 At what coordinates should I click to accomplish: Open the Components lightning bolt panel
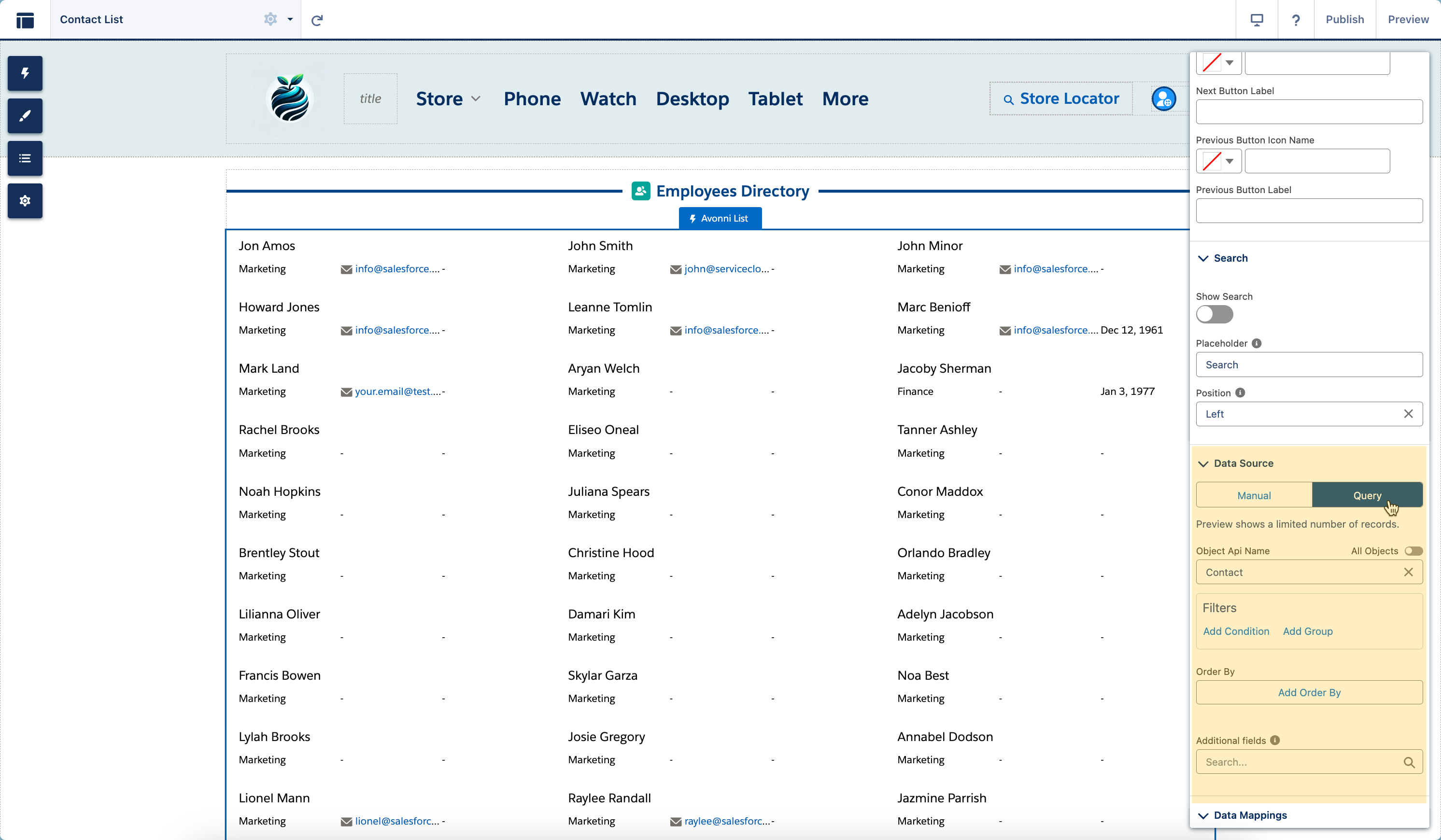pyautogui.click(x=25, y=73)
